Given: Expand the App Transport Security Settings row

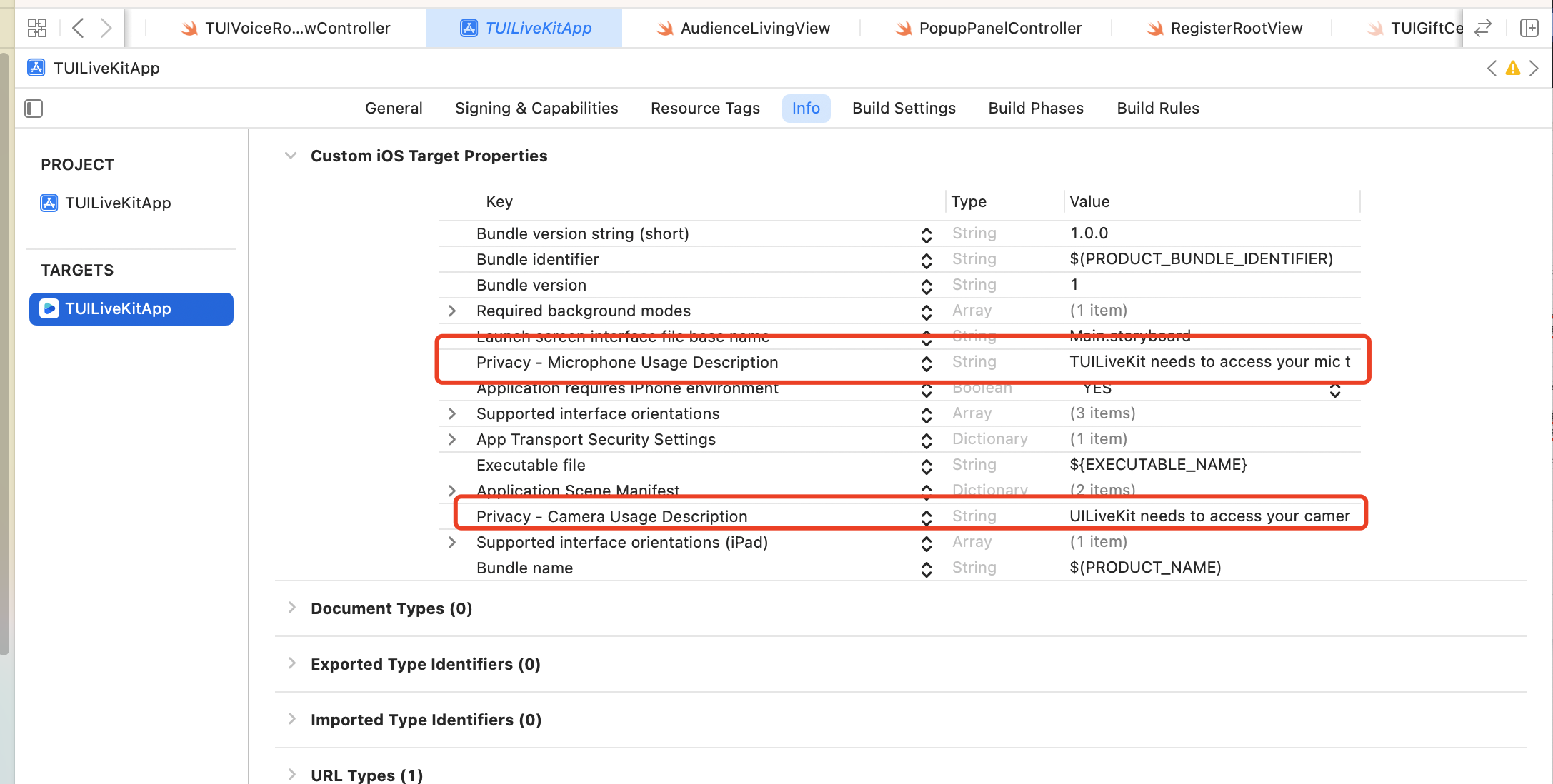Looking at the screenshot, I should tap(451, 439).
